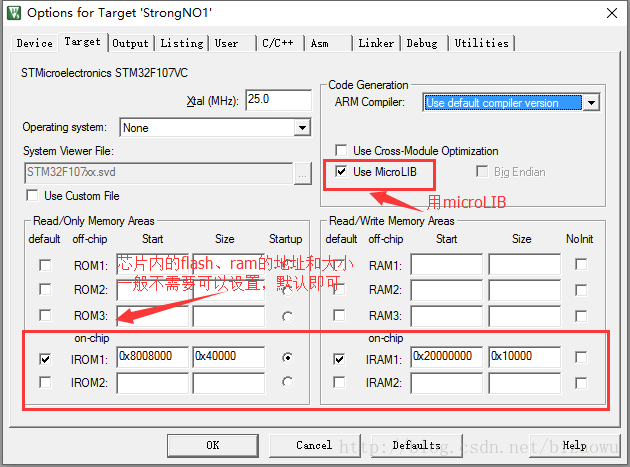Viewport: 630px width, 467px height.
Task: Toggle IRAM1 NoInit checkbox
Action: pyautogui.click(x=581, y=357)
